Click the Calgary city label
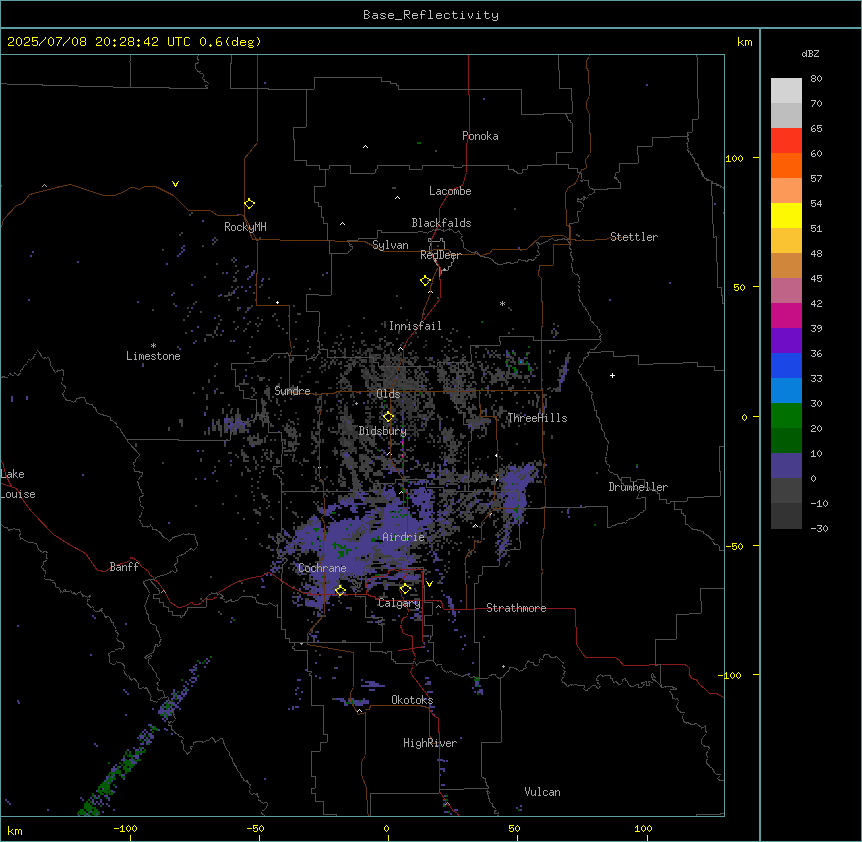The image size is (862, 842). tap(399, 603)
